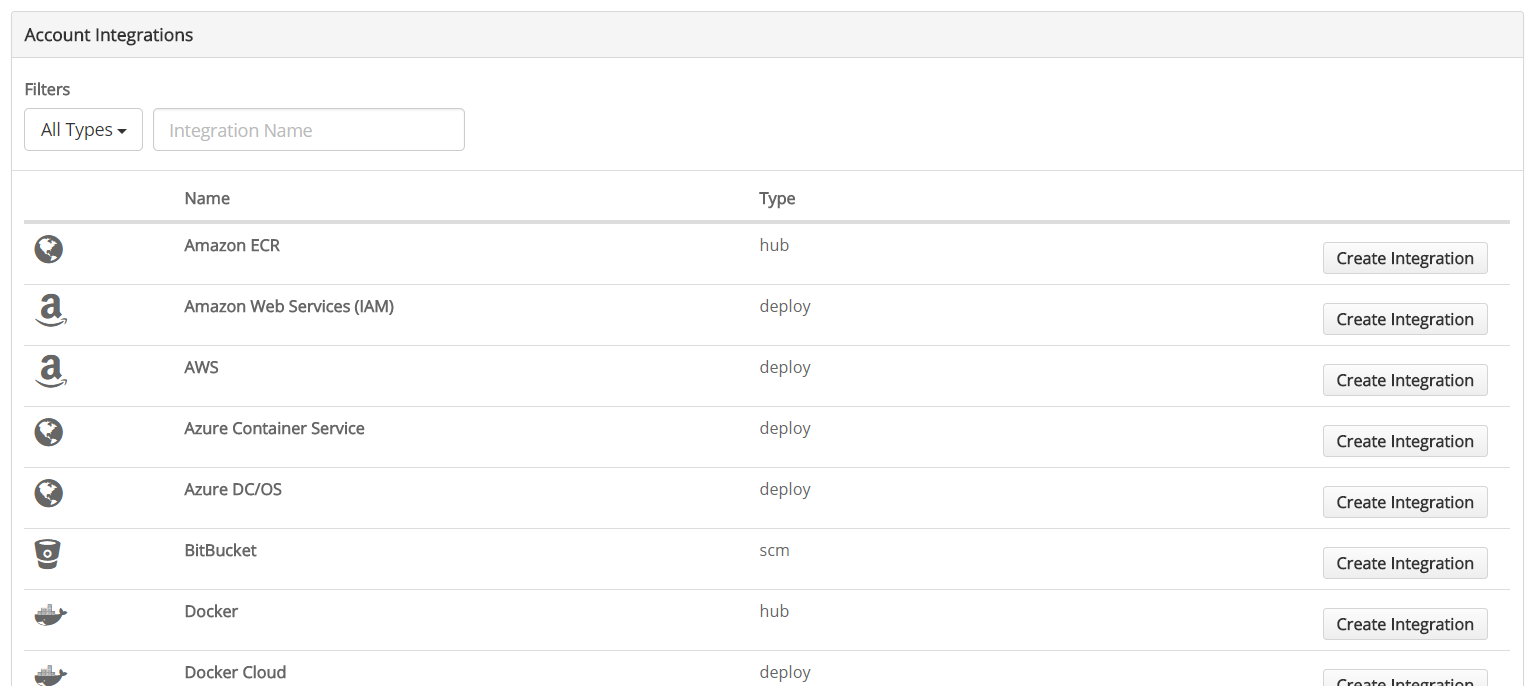Screen dimensions: 1534x686
Task: Click the Account Integrations panel heading
Action: (x=109, y=35)
